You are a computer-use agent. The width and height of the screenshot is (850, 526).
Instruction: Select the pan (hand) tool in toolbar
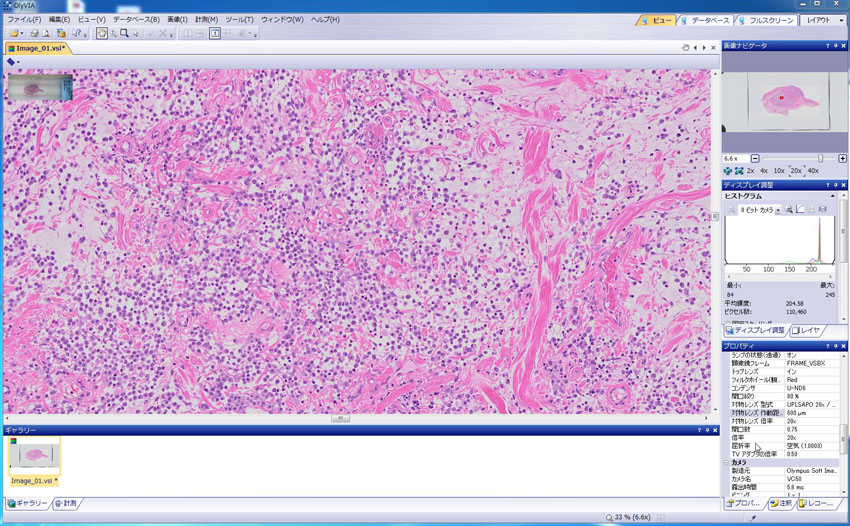click(x=102, y=34)
